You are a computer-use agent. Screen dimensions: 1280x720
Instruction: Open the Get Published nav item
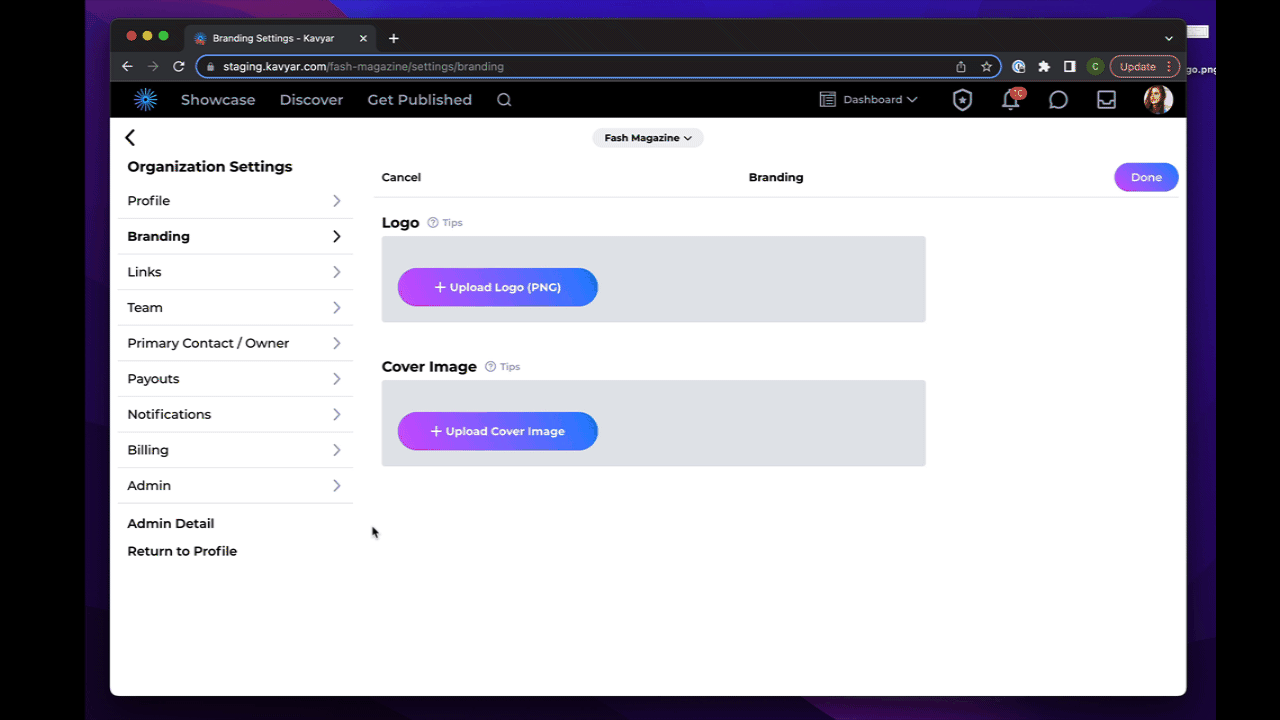419,100
